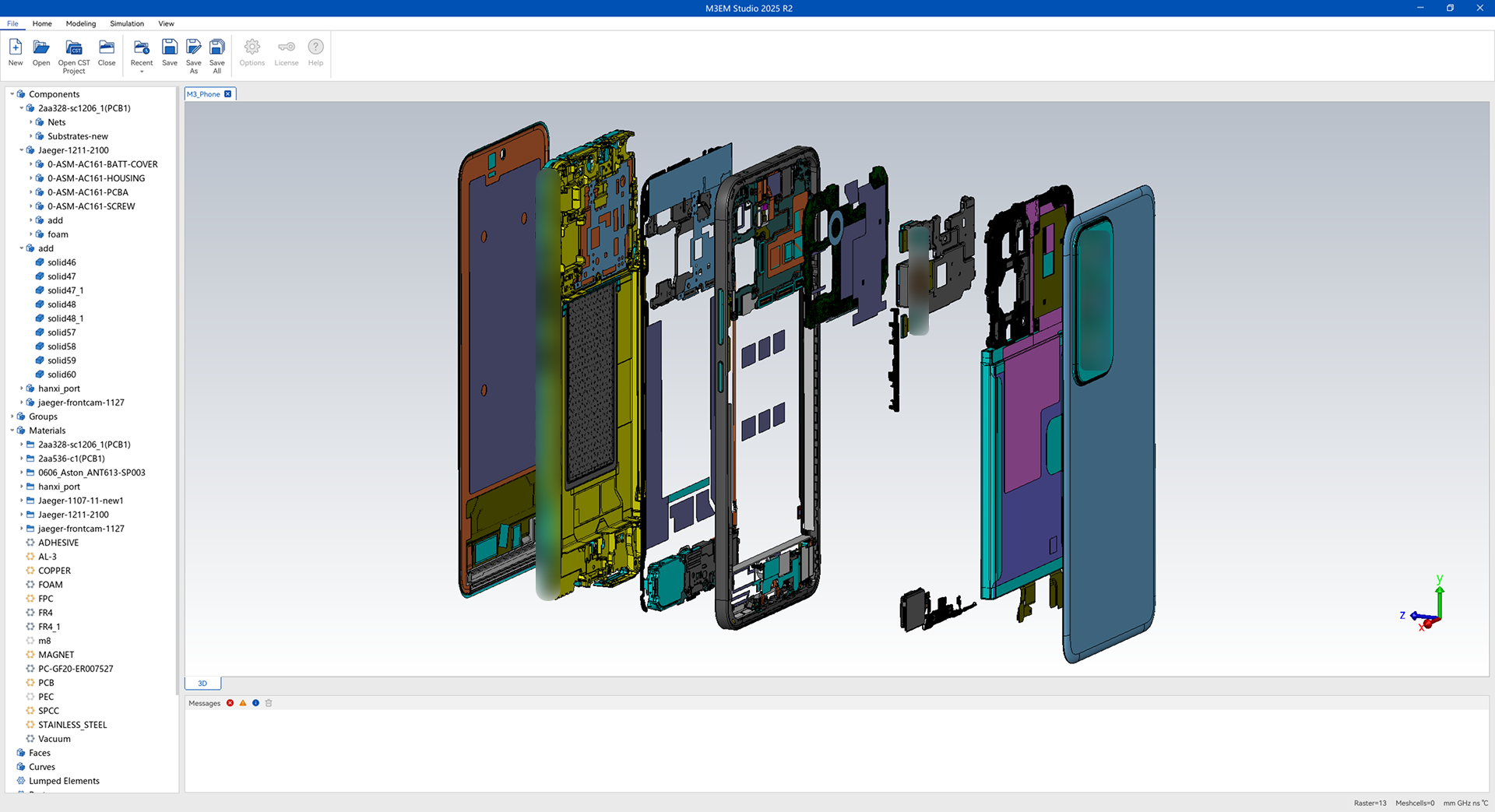Select the 3D view tab
The width and height of the screenshot is (1495, 812).
pos(202,684)
